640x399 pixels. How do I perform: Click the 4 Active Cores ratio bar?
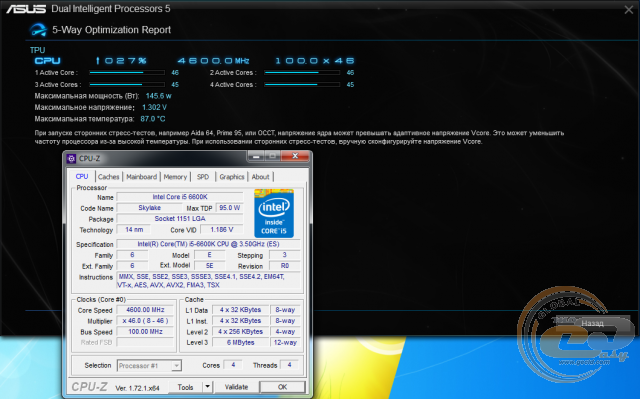click(x=302, y=84)
